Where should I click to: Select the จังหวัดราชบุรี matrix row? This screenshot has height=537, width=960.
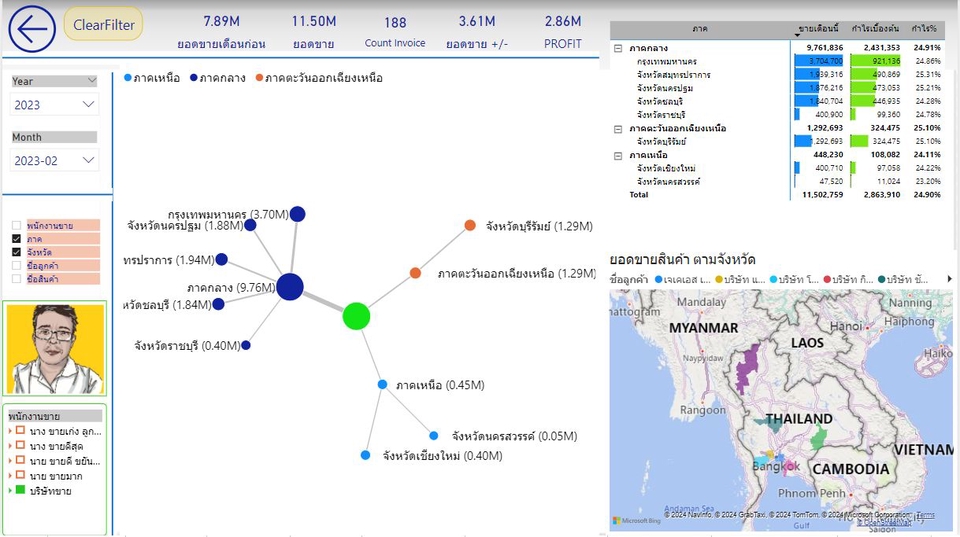coord(778,115)
